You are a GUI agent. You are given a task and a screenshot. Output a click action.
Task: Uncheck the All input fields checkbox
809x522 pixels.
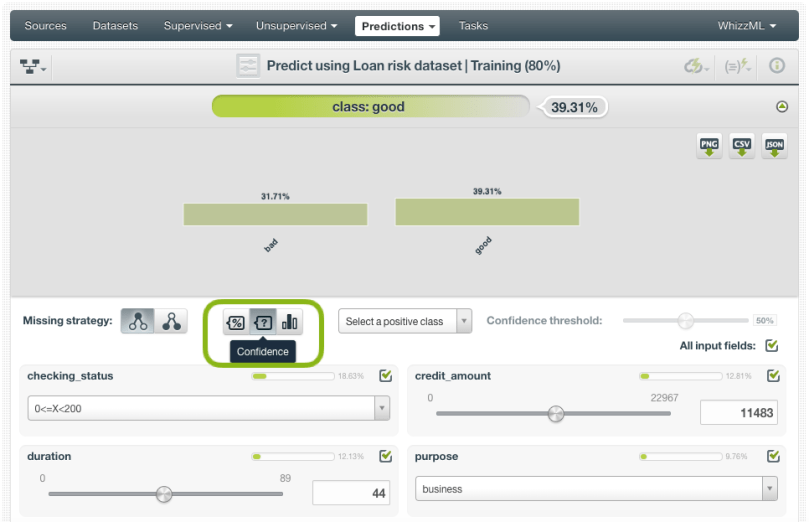tap(771, 346)
